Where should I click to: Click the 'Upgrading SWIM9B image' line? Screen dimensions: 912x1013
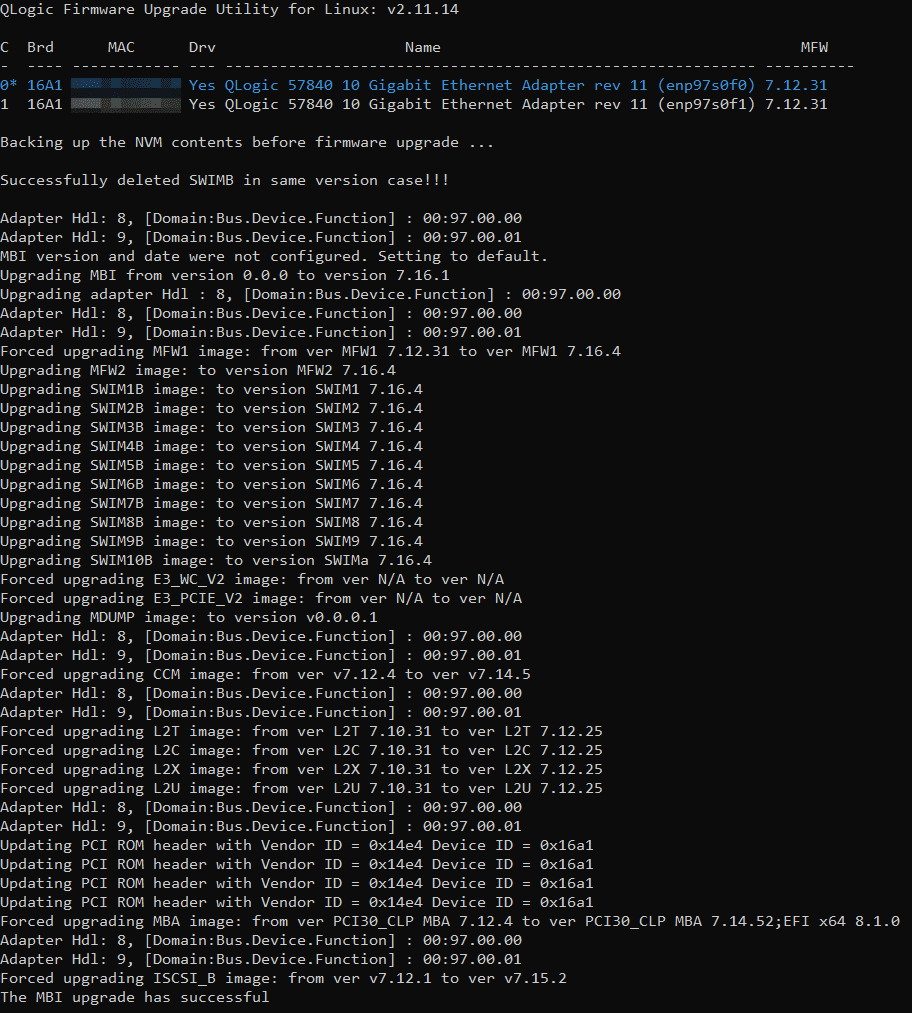(x=211, y=541)
